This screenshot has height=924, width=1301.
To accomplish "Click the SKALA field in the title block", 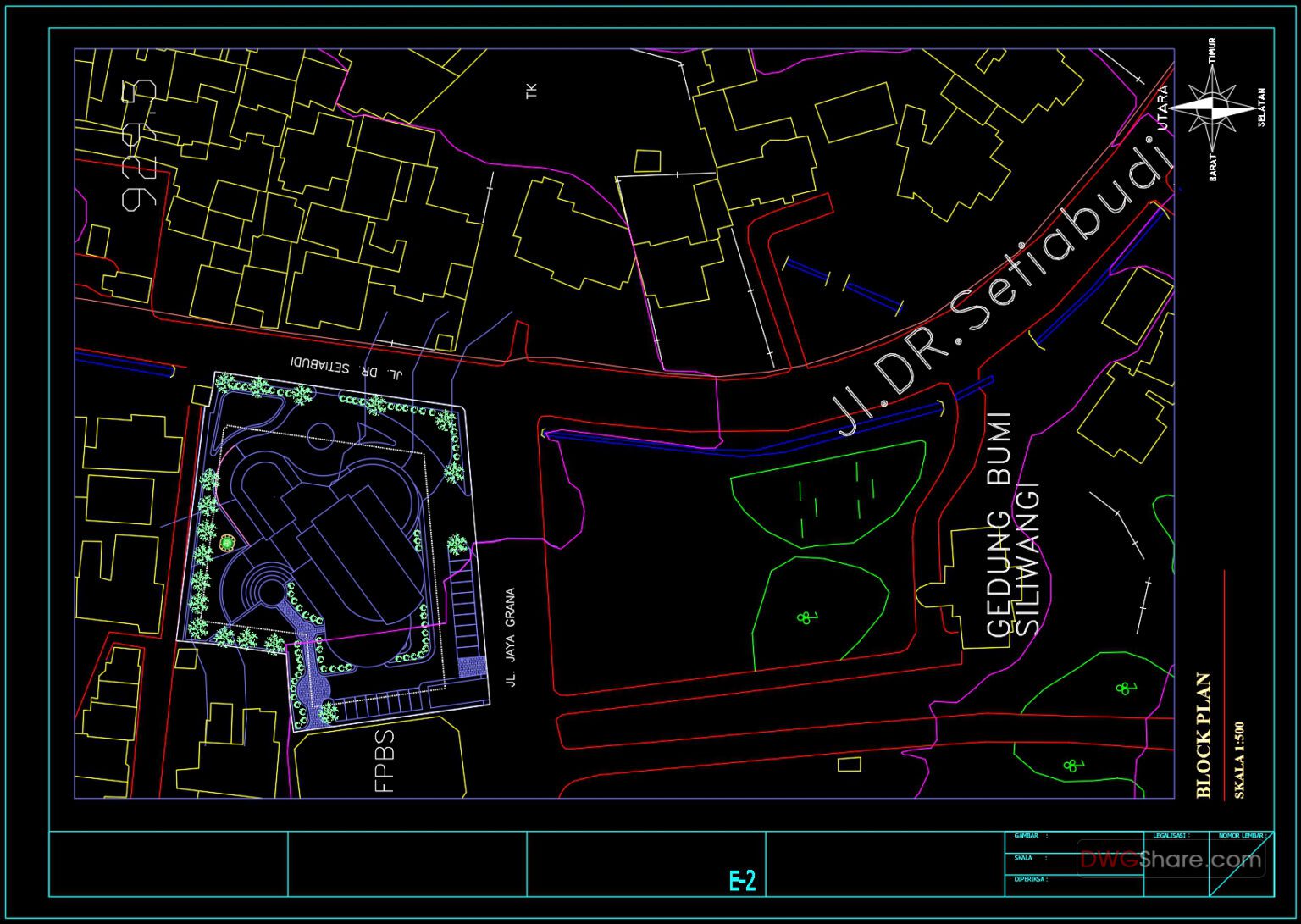I will click(1023, 857).
